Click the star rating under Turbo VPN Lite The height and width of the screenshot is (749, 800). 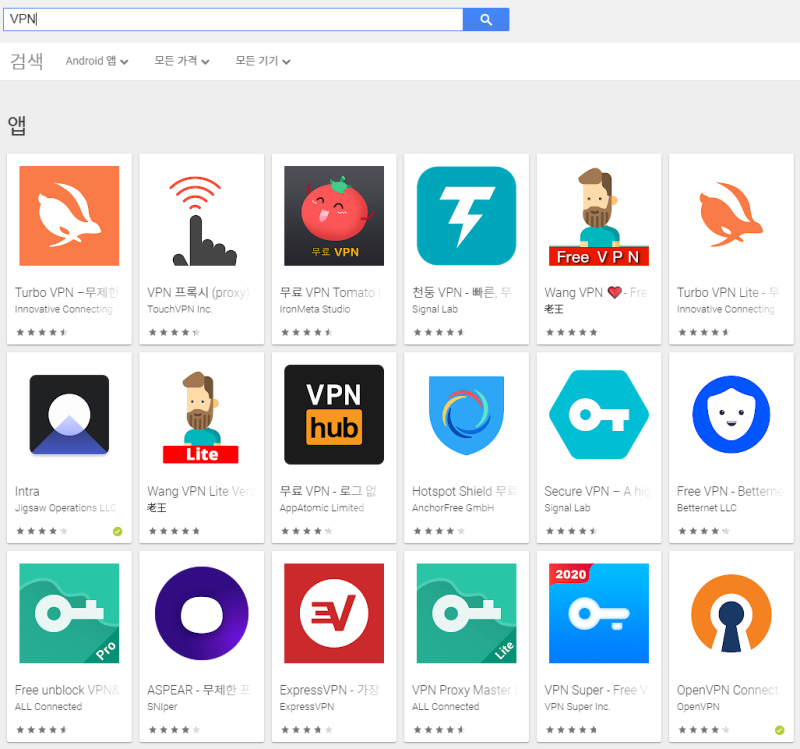(x=704, y=332)
